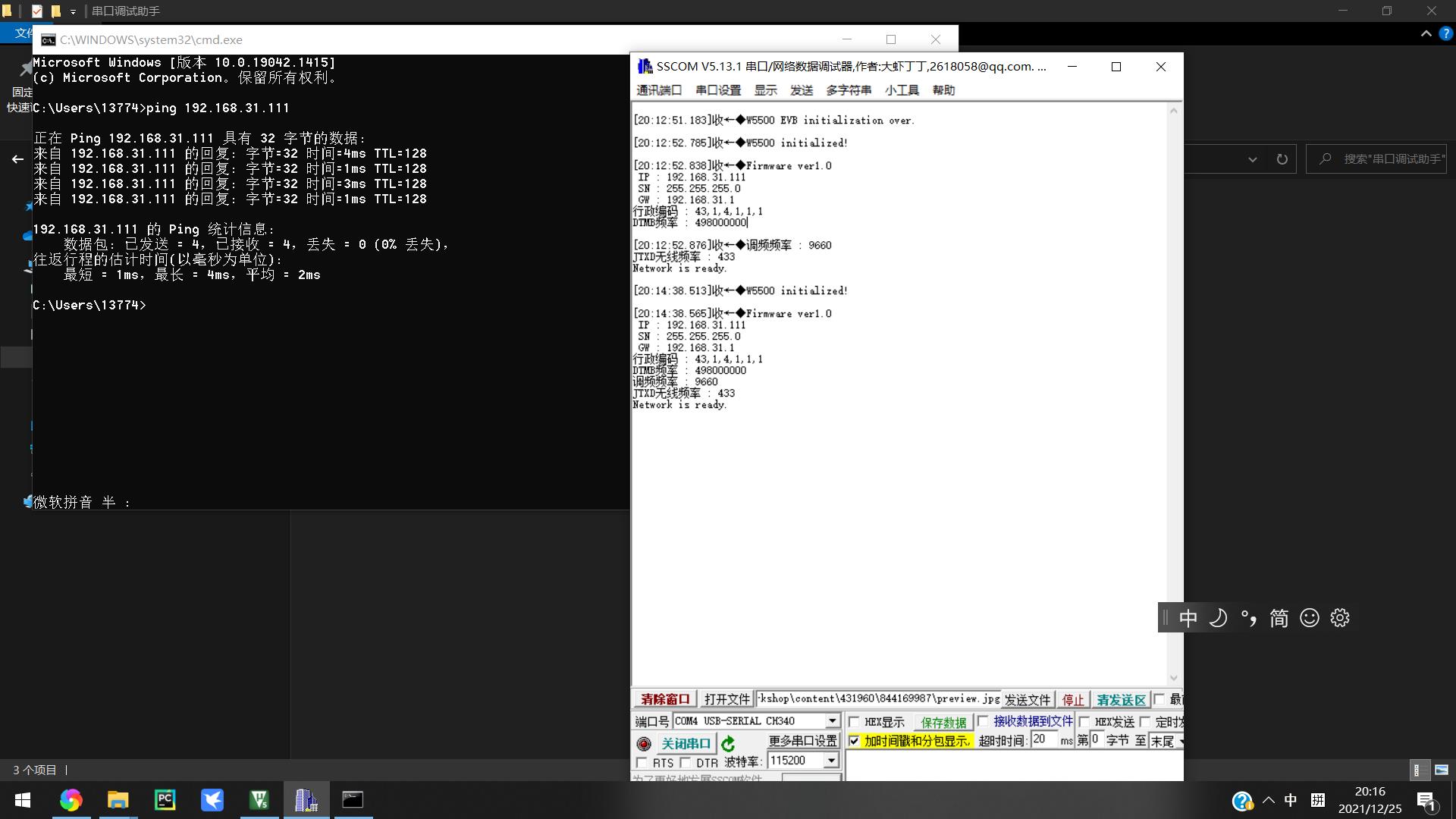The height and width of the screenshot is (819, 1456).
Task: Open PyCharm from the taskbar
Action: coord(165,800)
